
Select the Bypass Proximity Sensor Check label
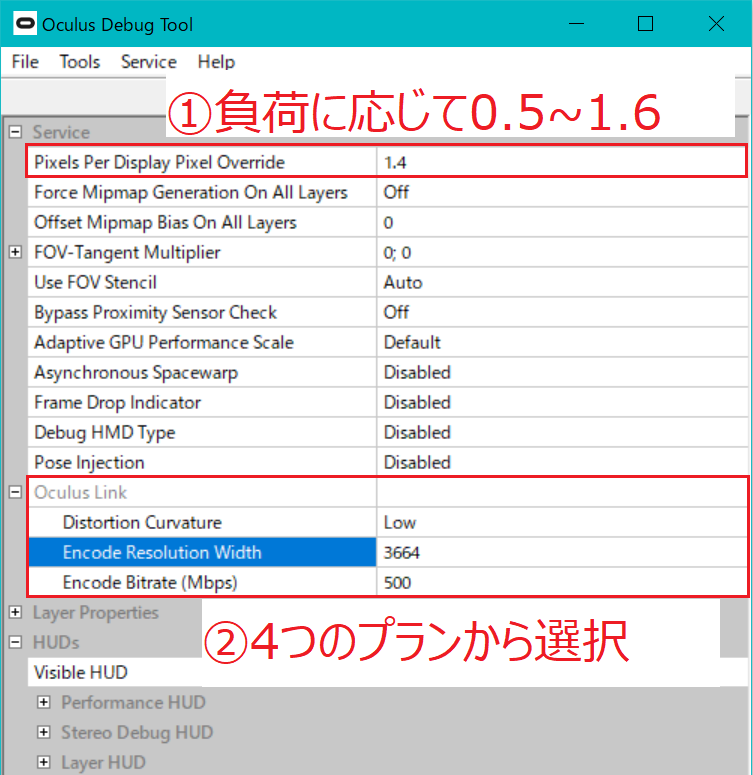(155, 312)
